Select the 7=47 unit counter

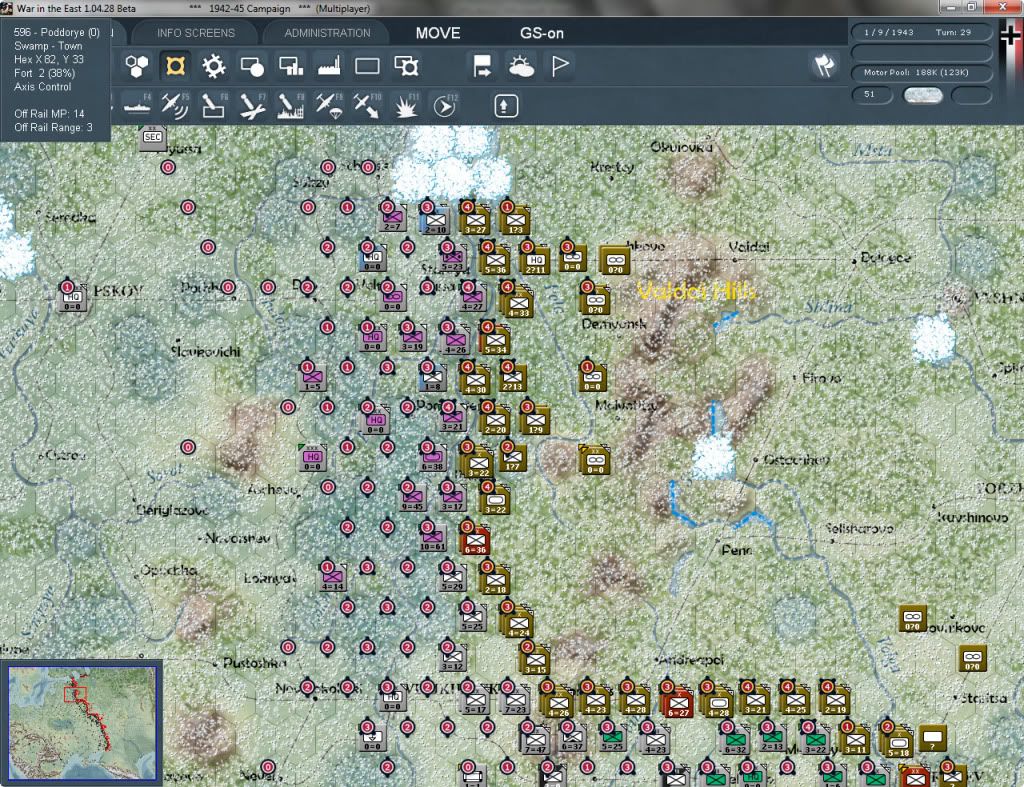(x=536, y=739)
